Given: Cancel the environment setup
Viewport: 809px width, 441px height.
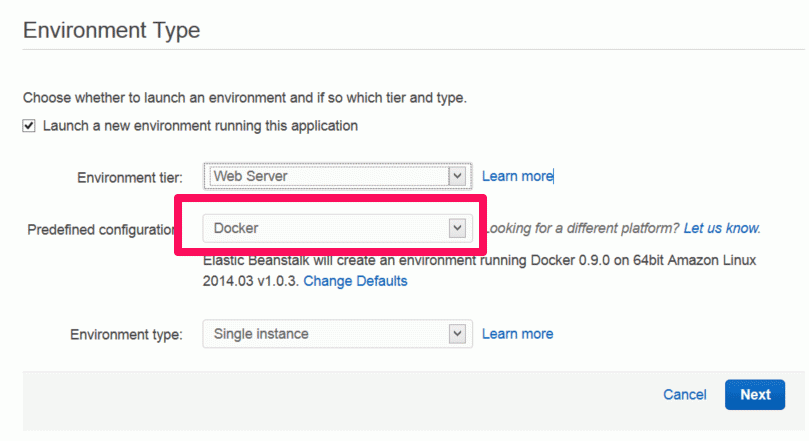Looking at the screenshot, I should [x=685, y=395].
